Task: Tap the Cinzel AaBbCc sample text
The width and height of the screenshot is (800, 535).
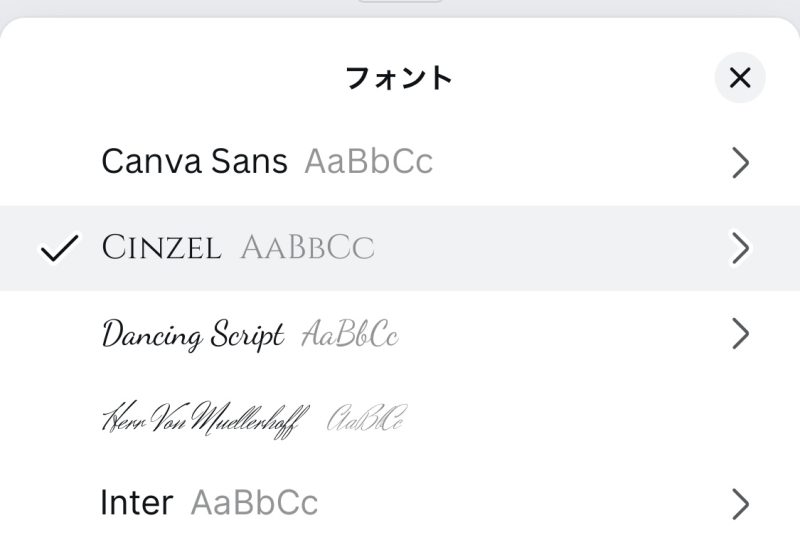Action: 307,248
